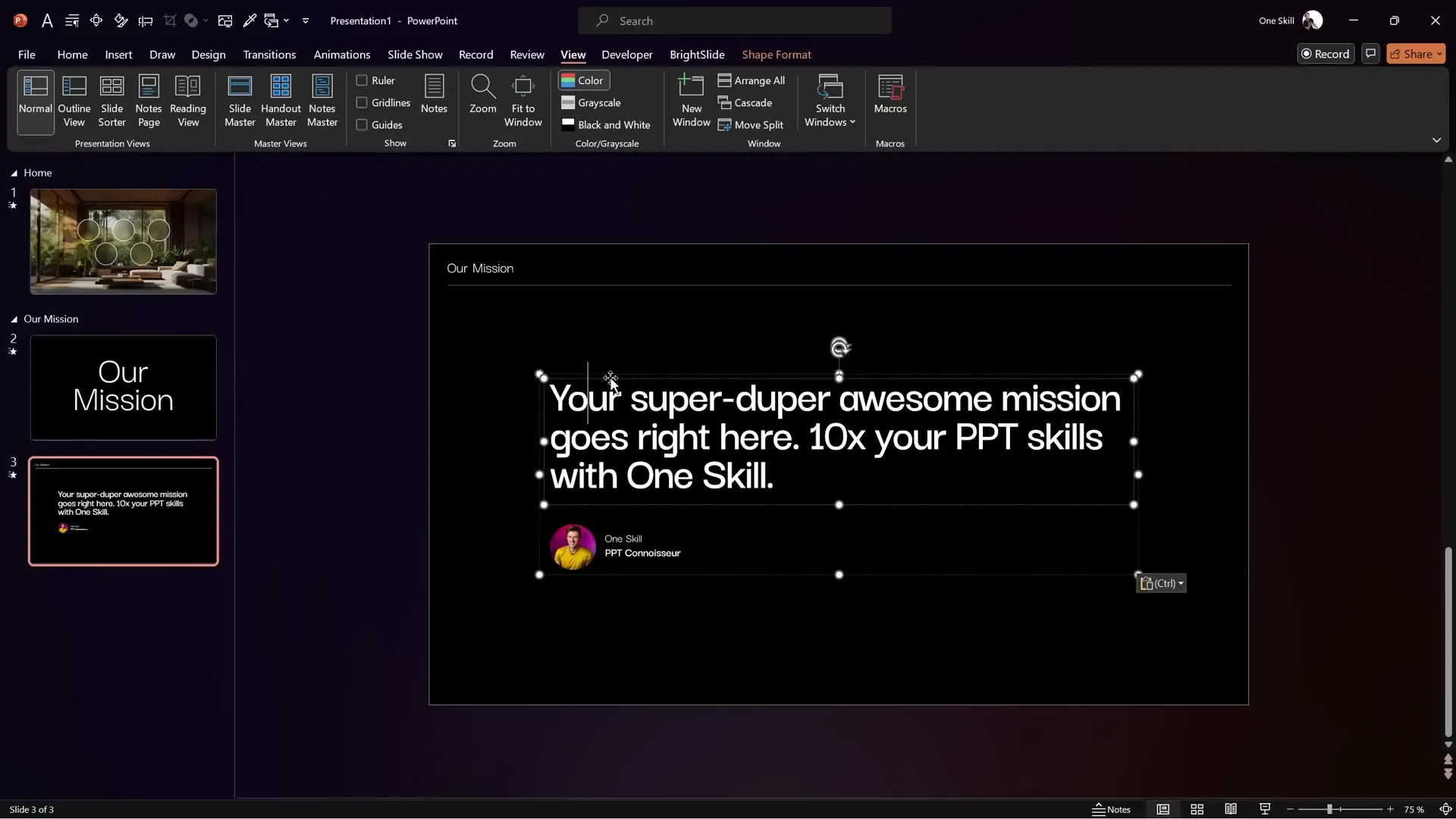Click the align/distribute arrows icon in title bar
The image size is (1456, 819).
(x=96, y=20)
